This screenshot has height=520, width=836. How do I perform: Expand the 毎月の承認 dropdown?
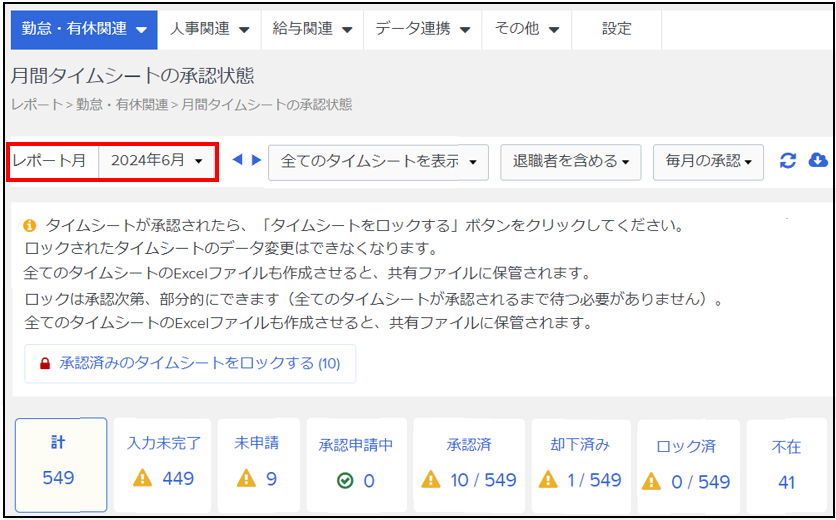click(708, 162)
